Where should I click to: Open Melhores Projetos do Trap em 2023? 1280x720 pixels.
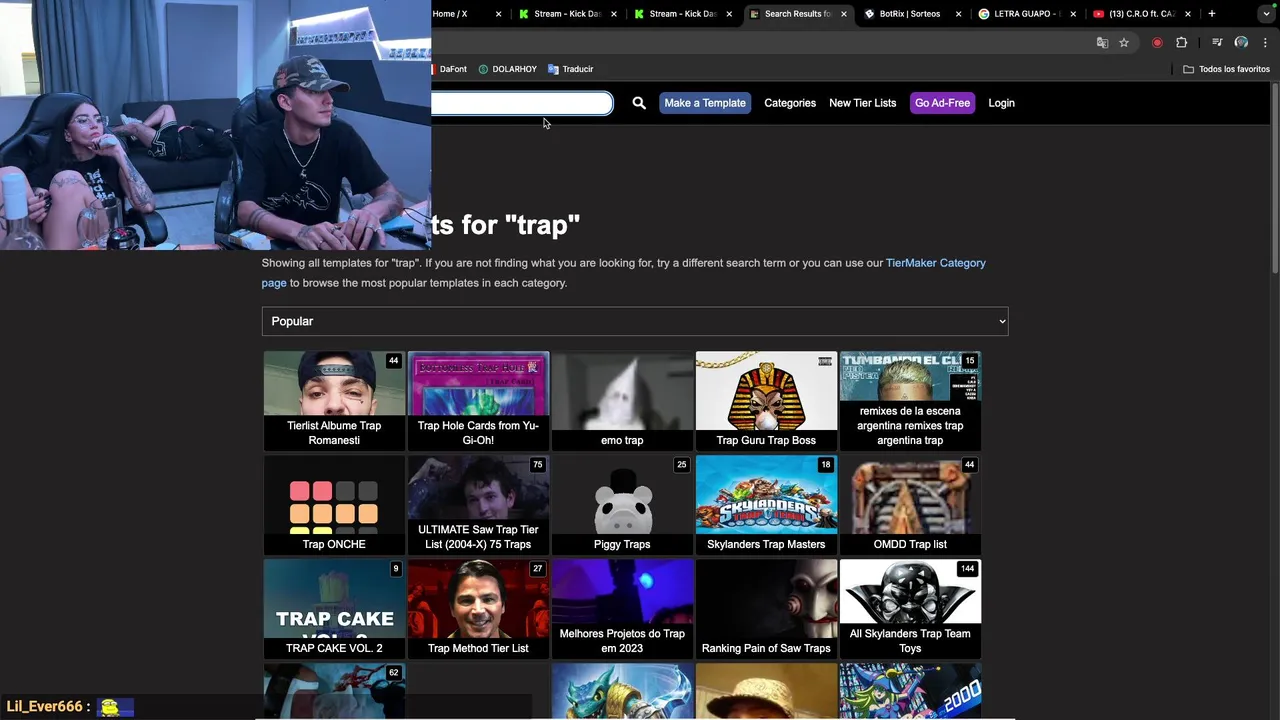[622, 609]
